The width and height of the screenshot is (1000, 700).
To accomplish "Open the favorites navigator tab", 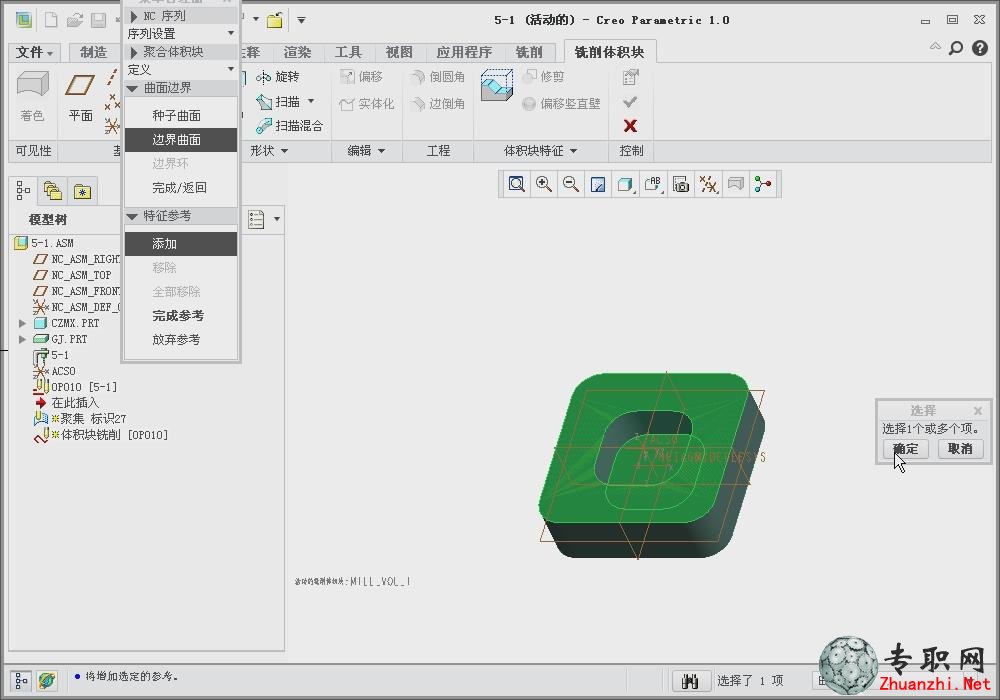I will (x=82, y=190).
